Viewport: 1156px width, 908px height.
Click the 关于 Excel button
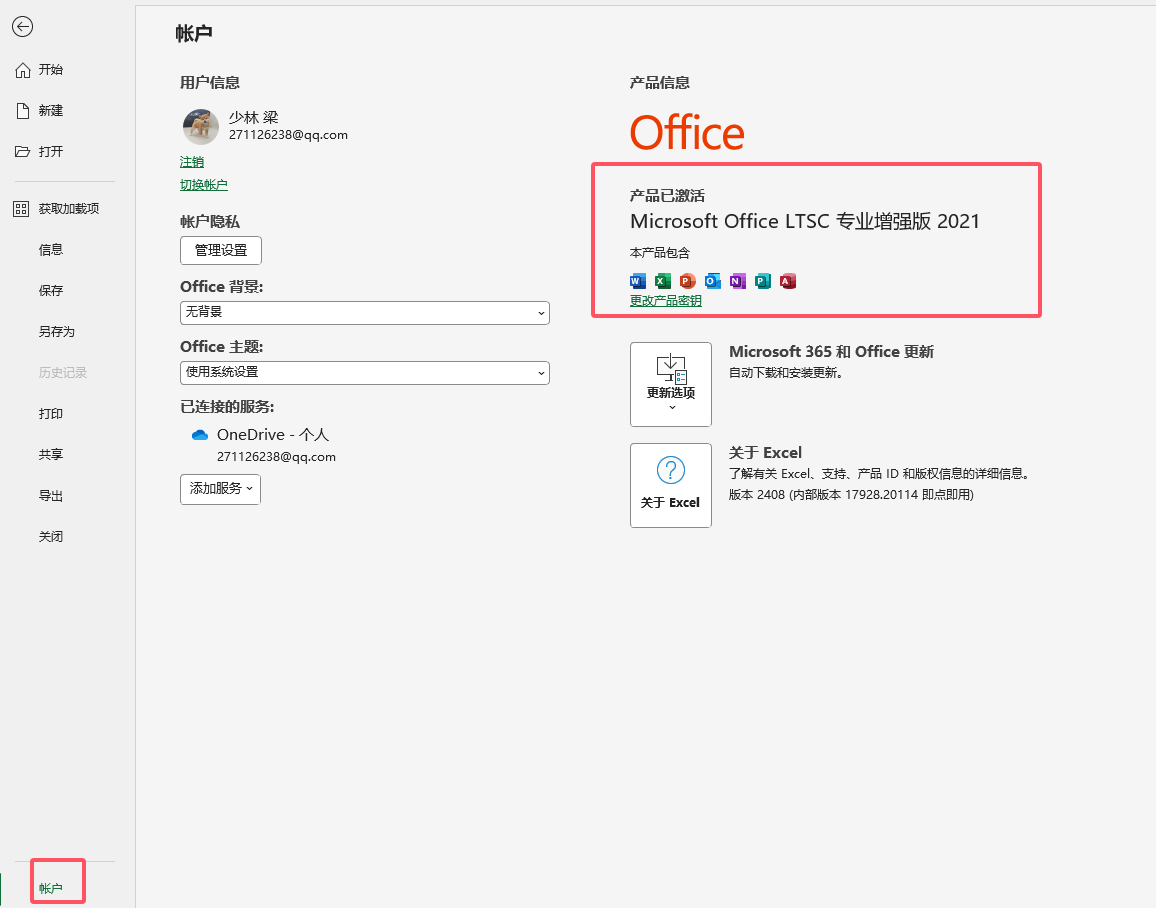(671, 485)
